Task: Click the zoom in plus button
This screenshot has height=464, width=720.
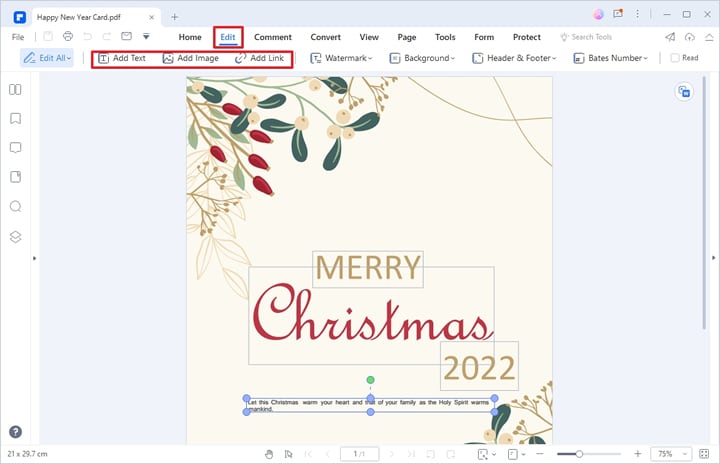Action: [637, 454]
